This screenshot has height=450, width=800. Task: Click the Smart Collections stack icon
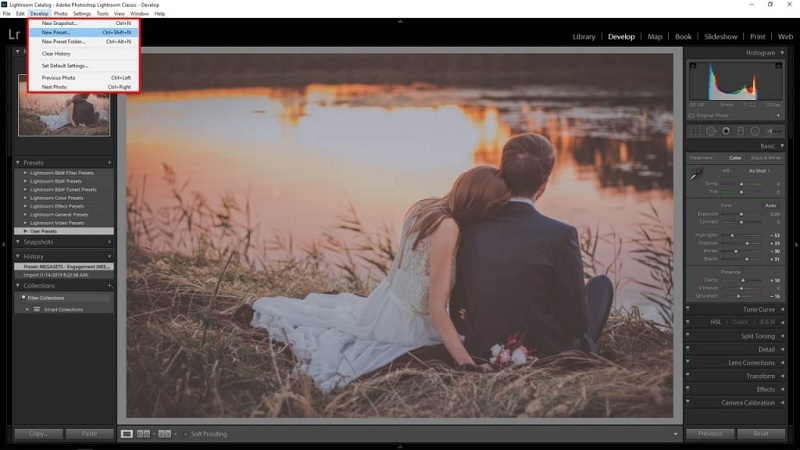point(37,309)
